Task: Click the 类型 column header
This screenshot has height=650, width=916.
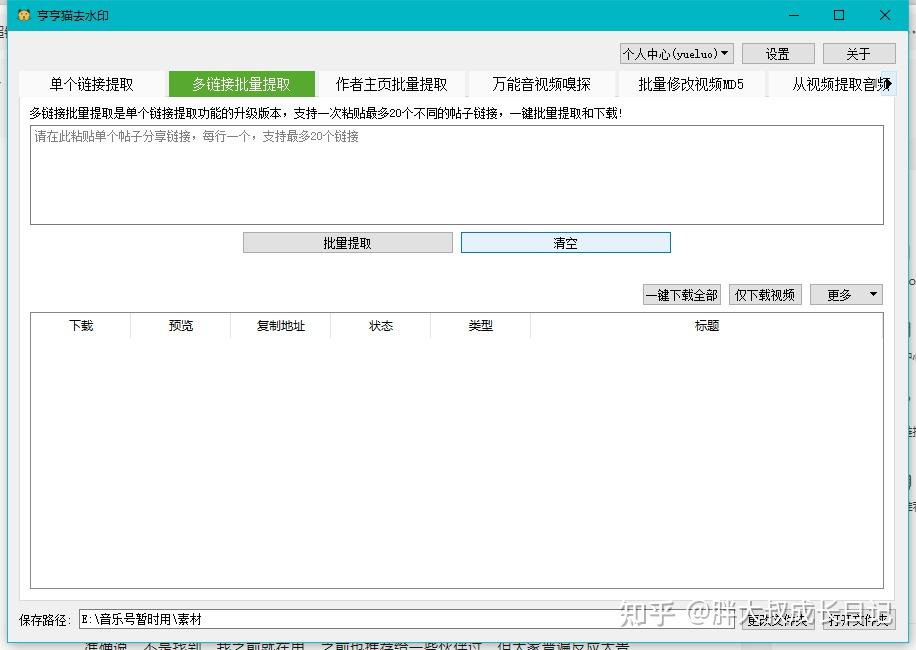Action: click(x=480, y=325)
